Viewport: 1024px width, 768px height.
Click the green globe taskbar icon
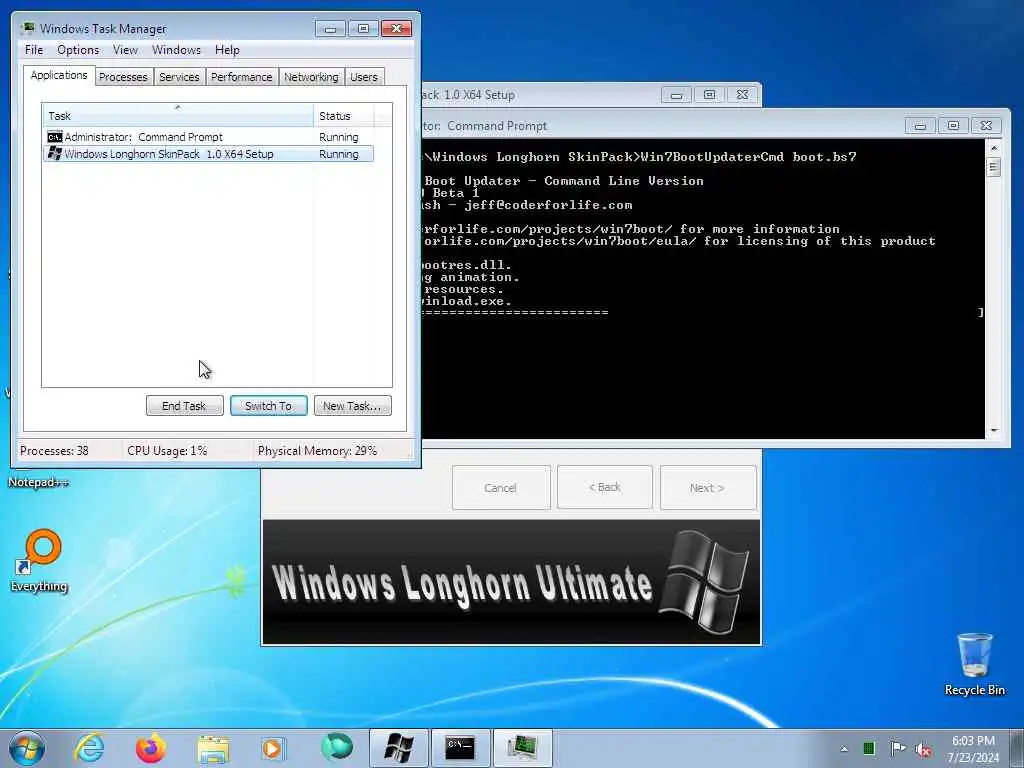click(x=336, y=747)
